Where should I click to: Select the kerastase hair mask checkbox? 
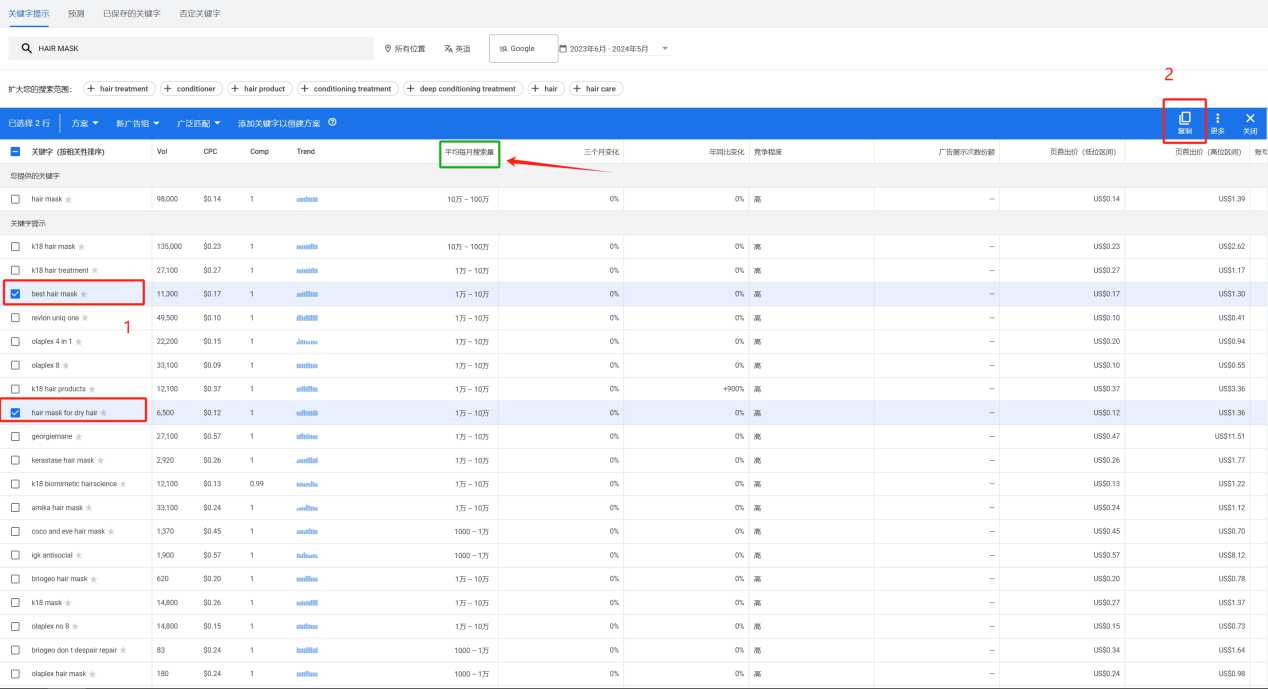tap(15, 460)
